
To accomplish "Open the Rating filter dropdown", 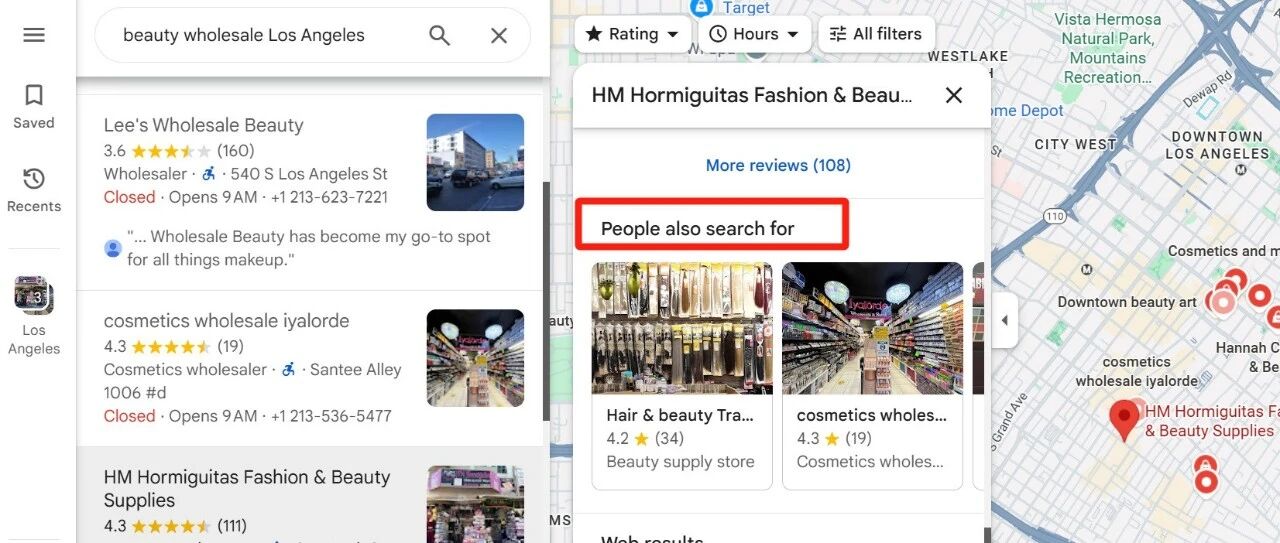I will pyautogui.click(x=633, y=34).
